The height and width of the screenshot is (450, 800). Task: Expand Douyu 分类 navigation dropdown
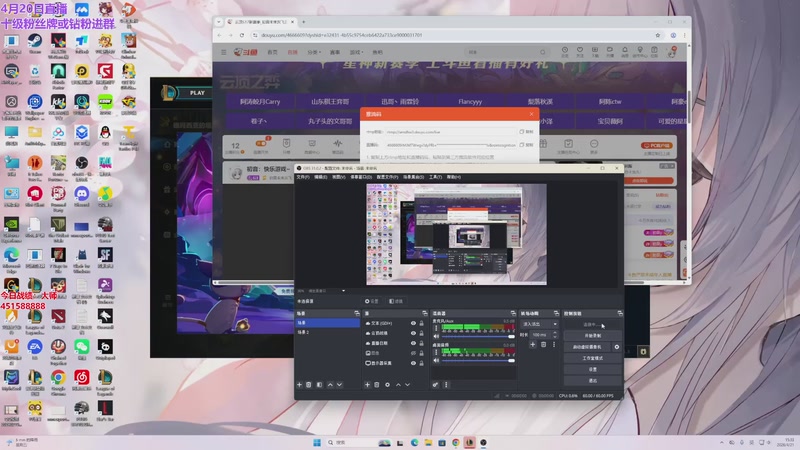pyautogui.click(x=314, y=52)
